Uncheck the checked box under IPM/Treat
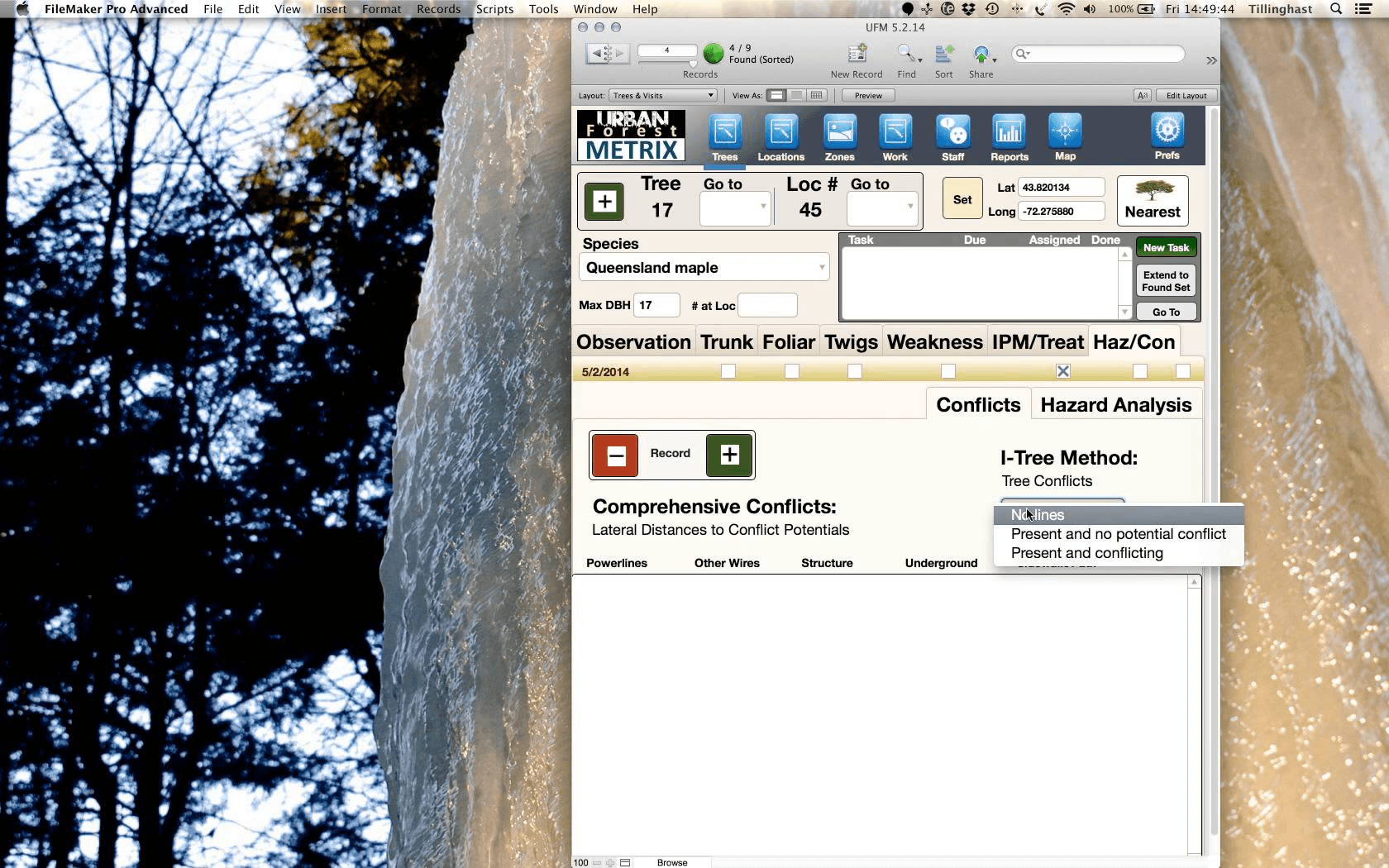The width and height of the screenshot is (1389, 868). coord(1063,371)
